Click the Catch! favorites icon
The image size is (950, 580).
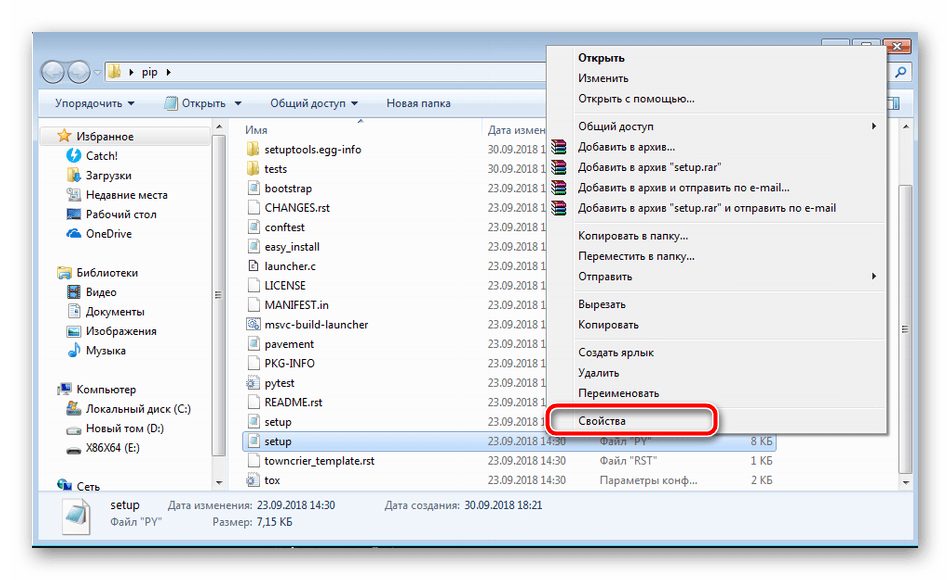[73, 156]
